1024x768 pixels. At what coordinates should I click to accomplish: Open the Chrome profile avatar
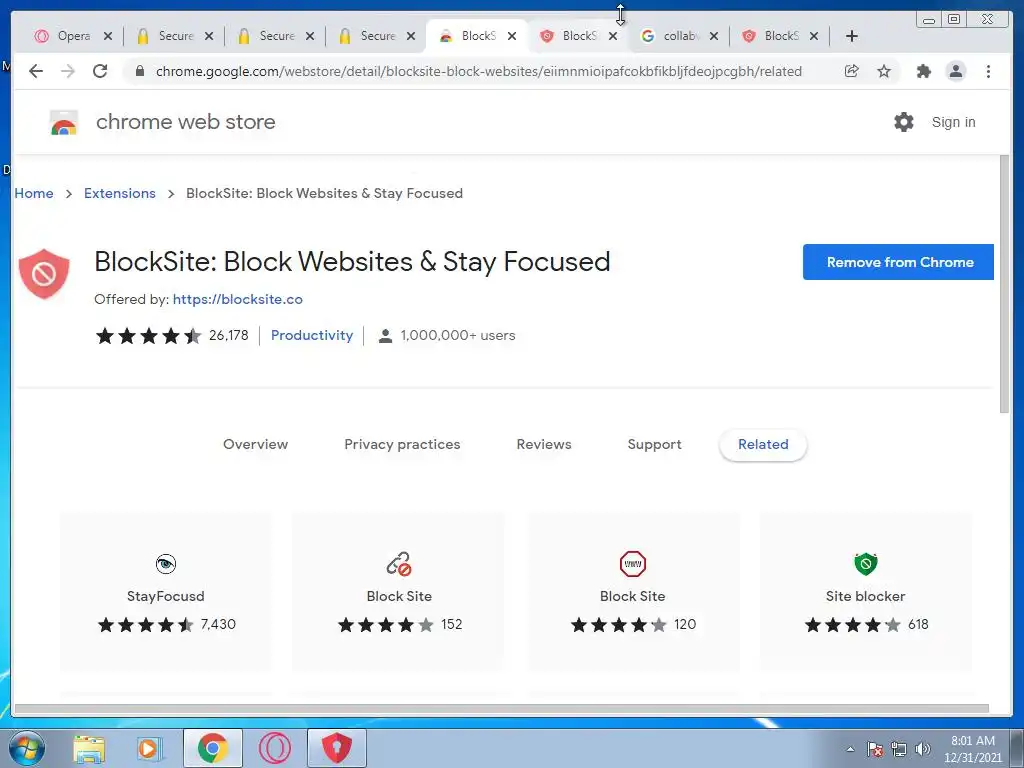click(x=955, y=71)
